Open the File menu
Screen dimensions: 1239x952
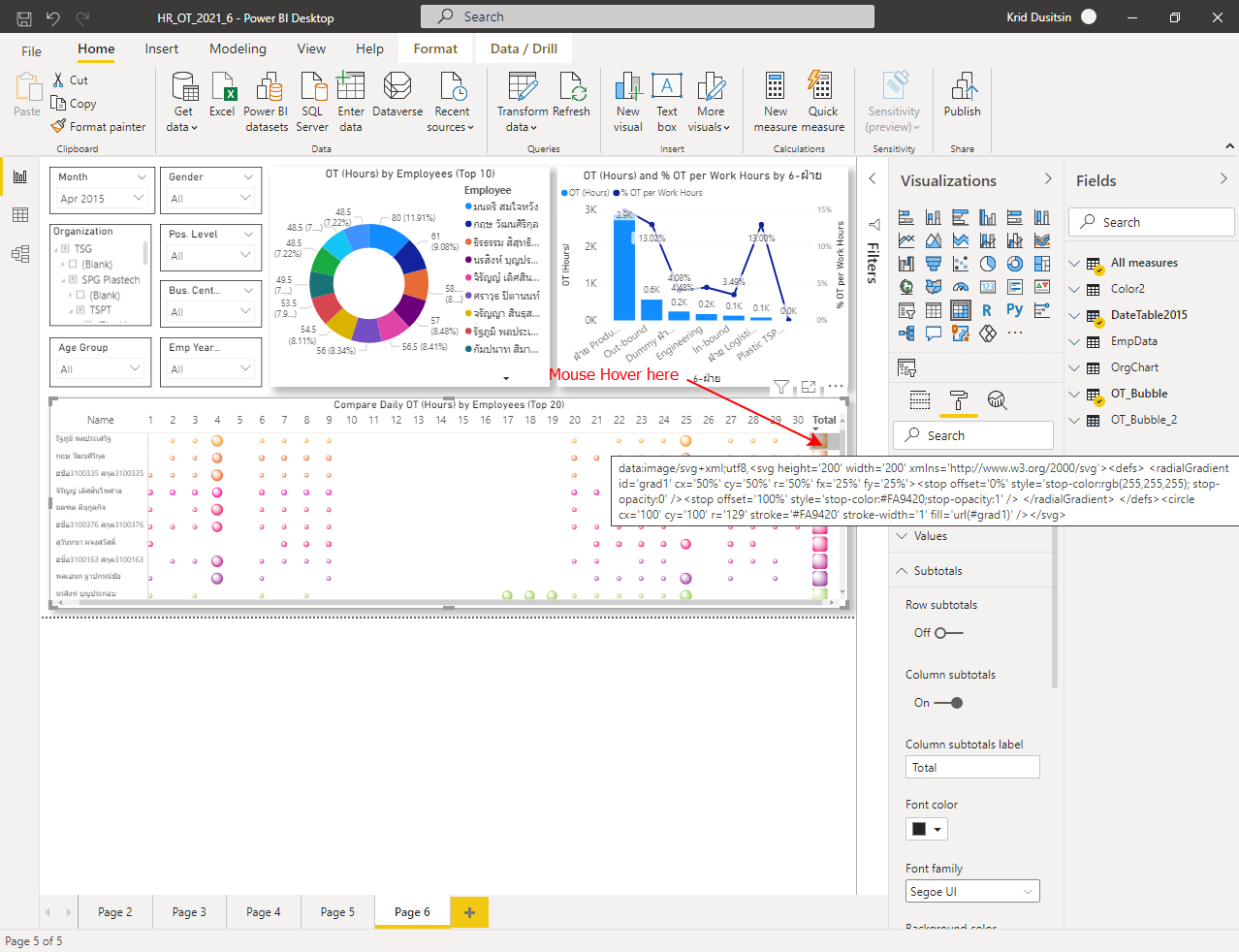(x=32, y=50)
